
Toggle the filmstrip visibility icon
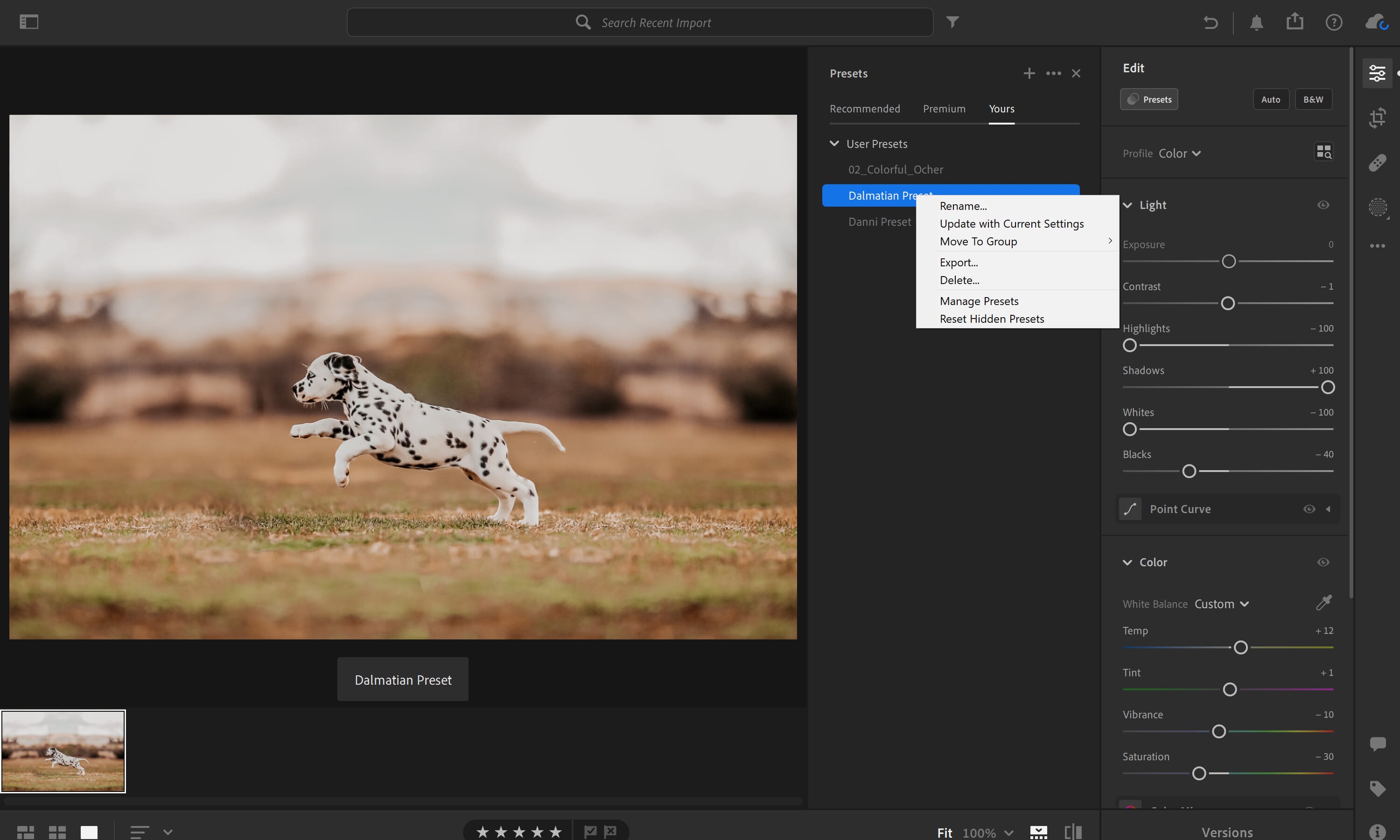tap(1038, 832)
